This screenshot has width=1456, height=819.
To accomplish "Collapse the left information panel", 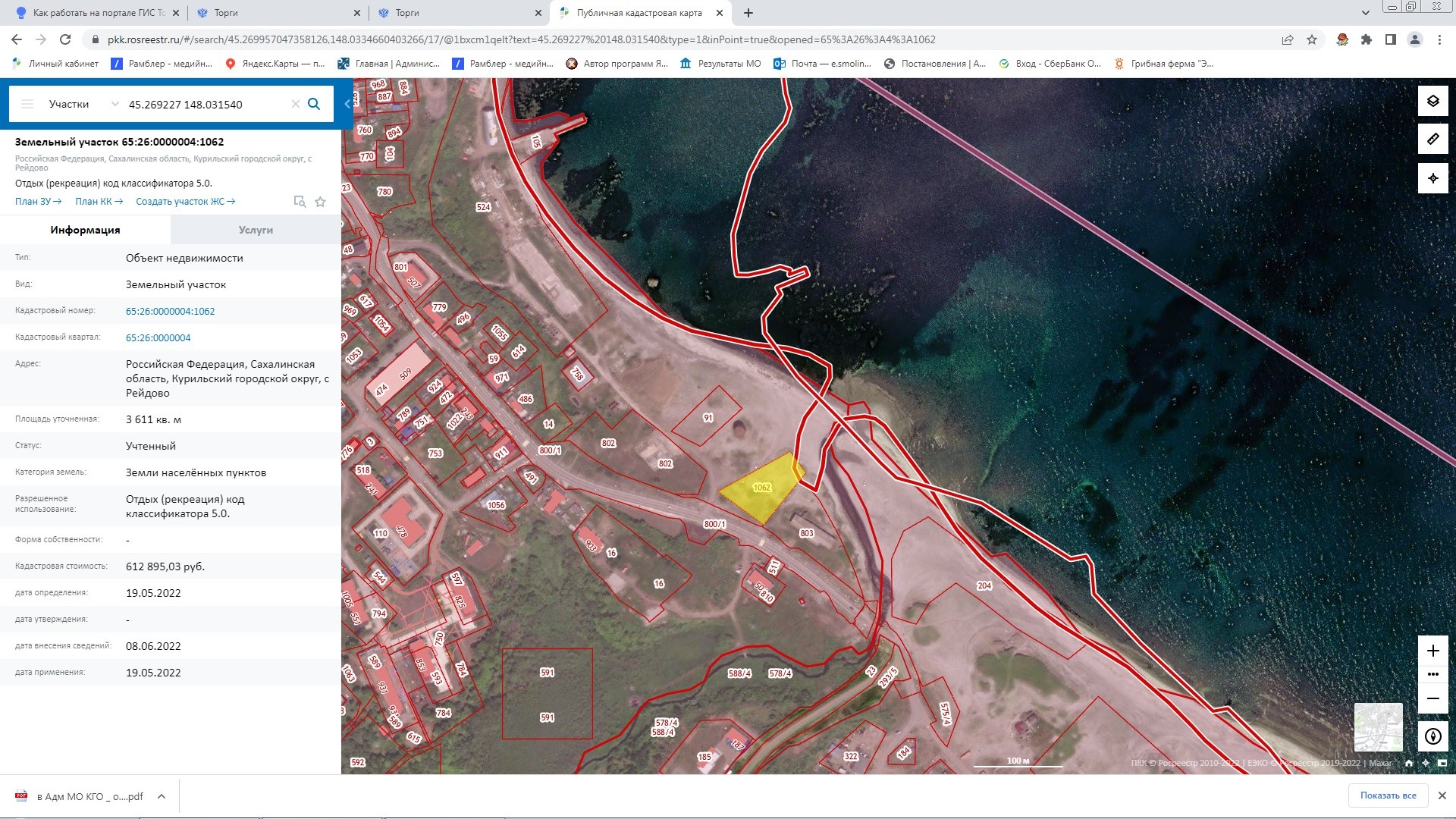I will [347, 104].
